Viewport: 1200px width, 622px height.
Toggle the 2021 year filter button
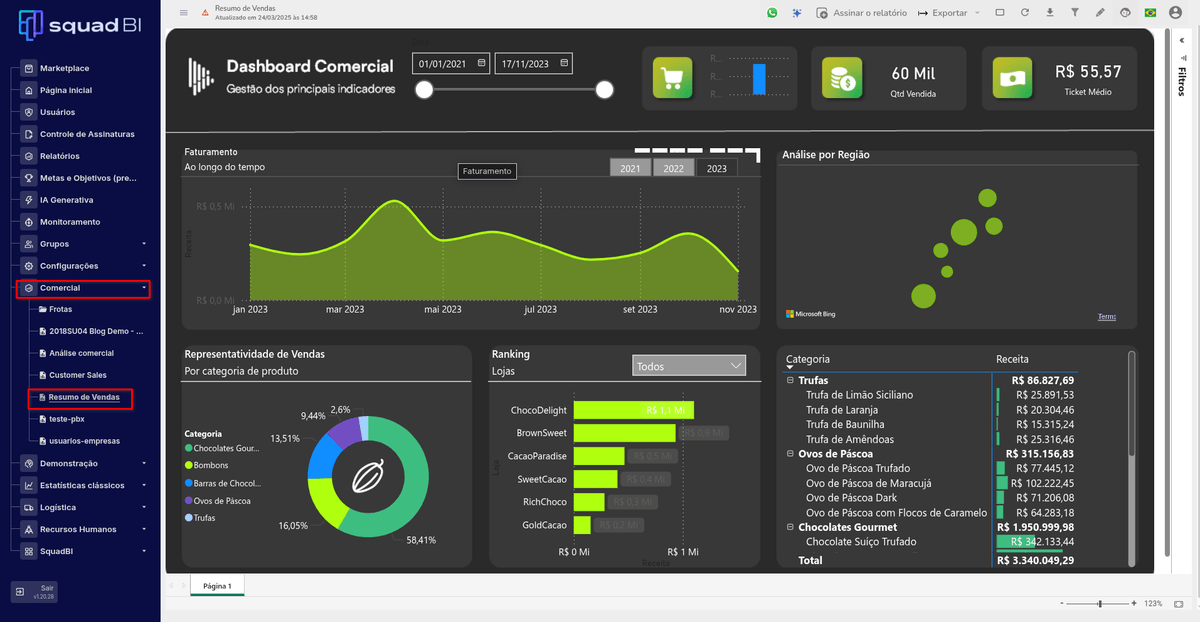pyautogui.click(x=630, y=168)
